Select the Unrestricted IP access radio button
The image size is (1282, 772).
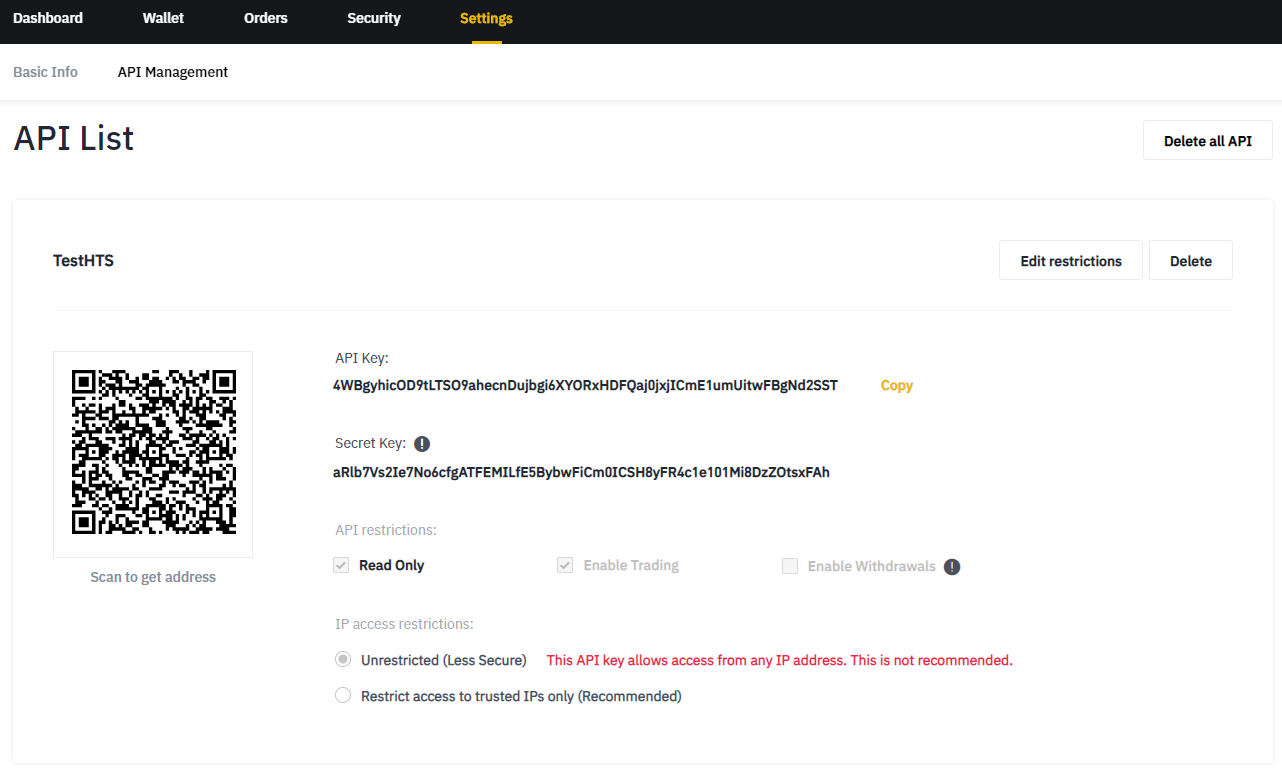pos(343,659)
